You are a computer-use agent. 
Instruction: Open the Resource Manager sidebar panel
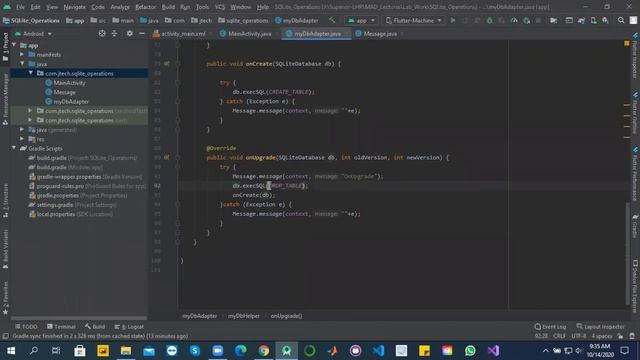pos(5,99)
